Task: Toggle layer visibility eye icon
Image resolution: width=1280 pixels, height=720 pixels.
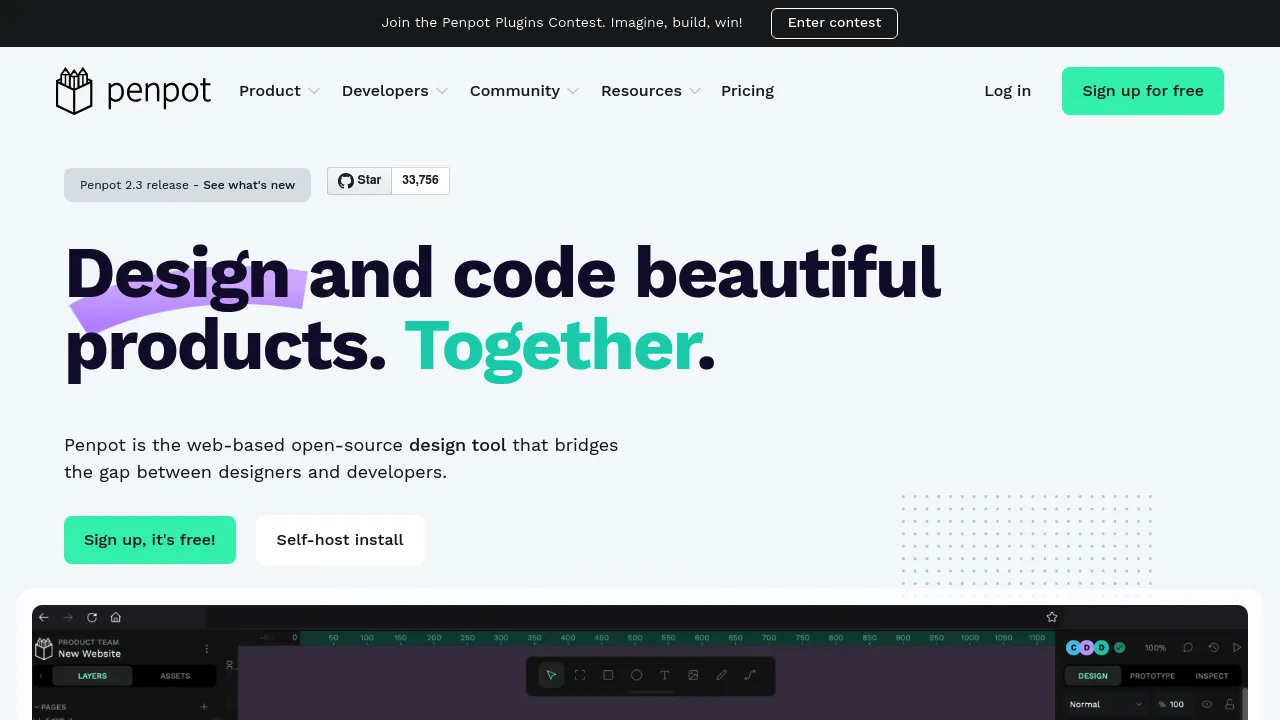Action: tap(1207, 704)
